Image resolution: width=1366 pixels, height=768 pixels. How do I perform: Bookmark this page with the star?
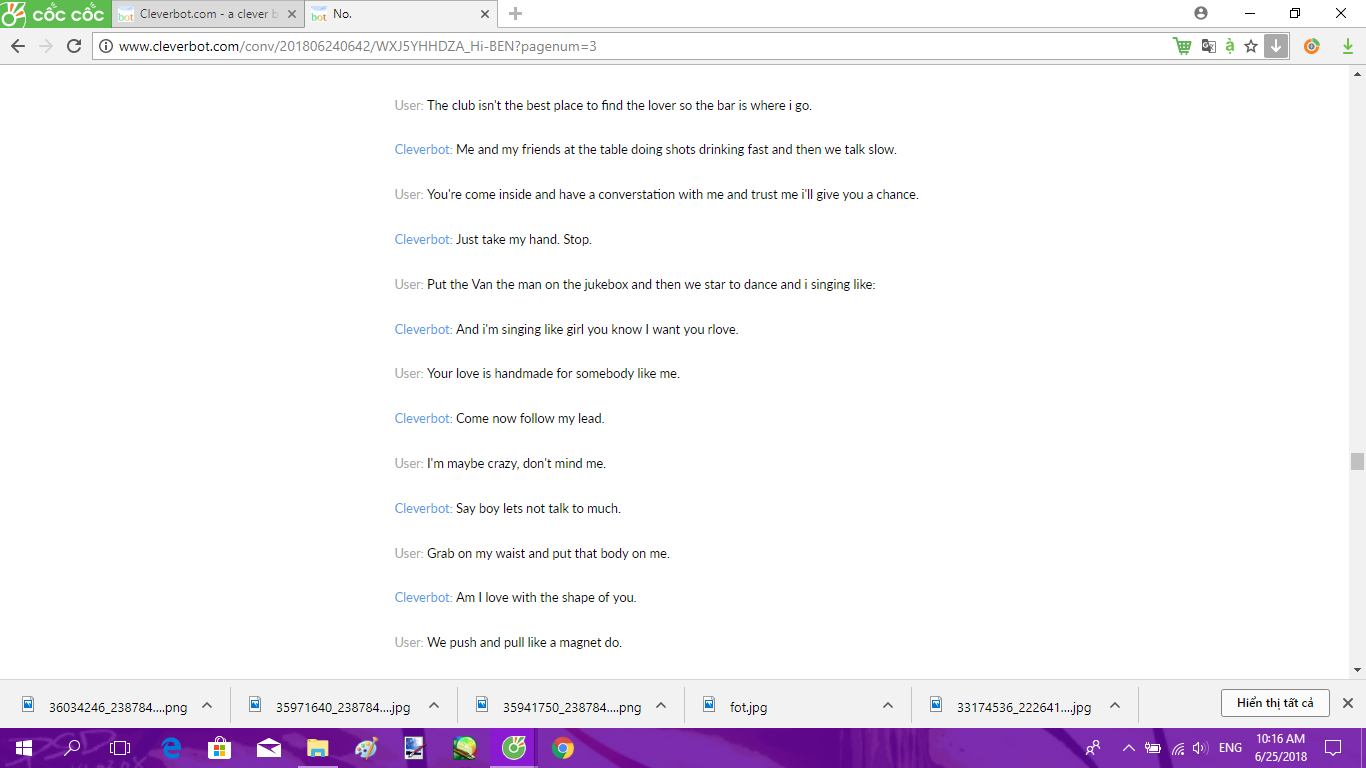pos(1251,46)
